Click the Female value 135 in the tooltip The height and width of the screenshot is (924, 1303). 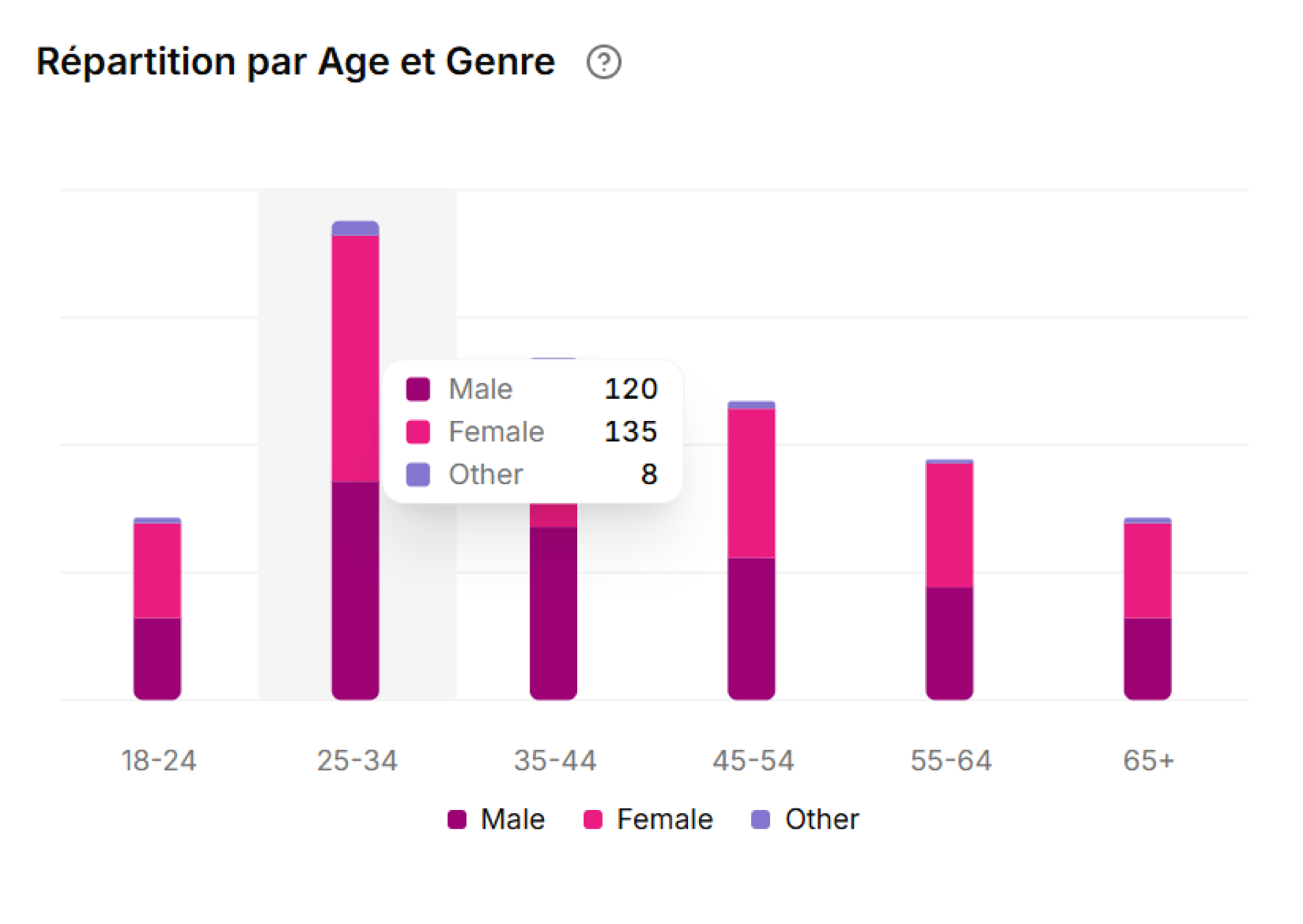click(x=631, y=431)
